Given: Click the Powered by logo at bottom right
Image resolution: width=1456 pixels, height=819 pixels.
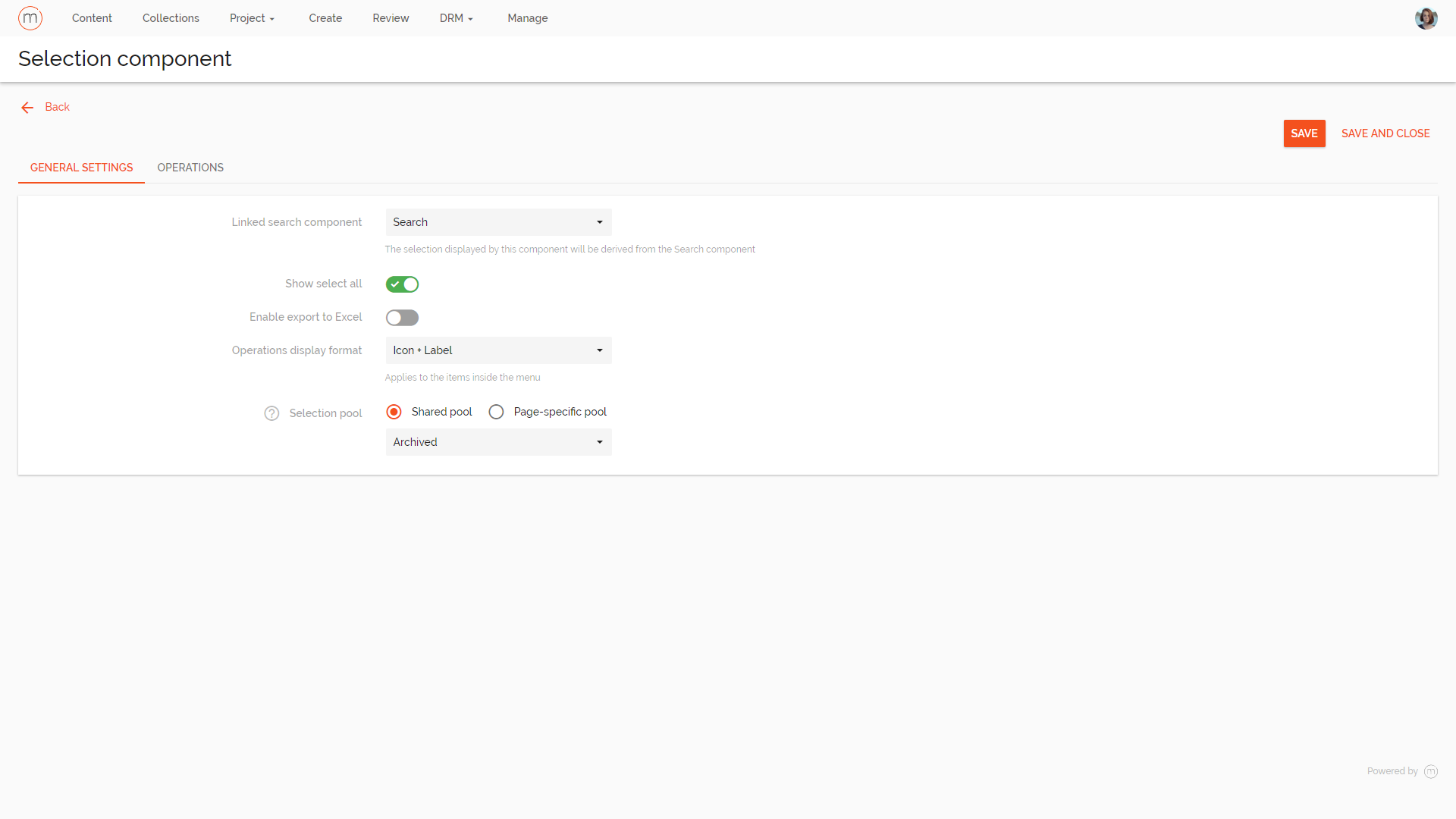Looking at the screenshot, I should point(1431,771).
